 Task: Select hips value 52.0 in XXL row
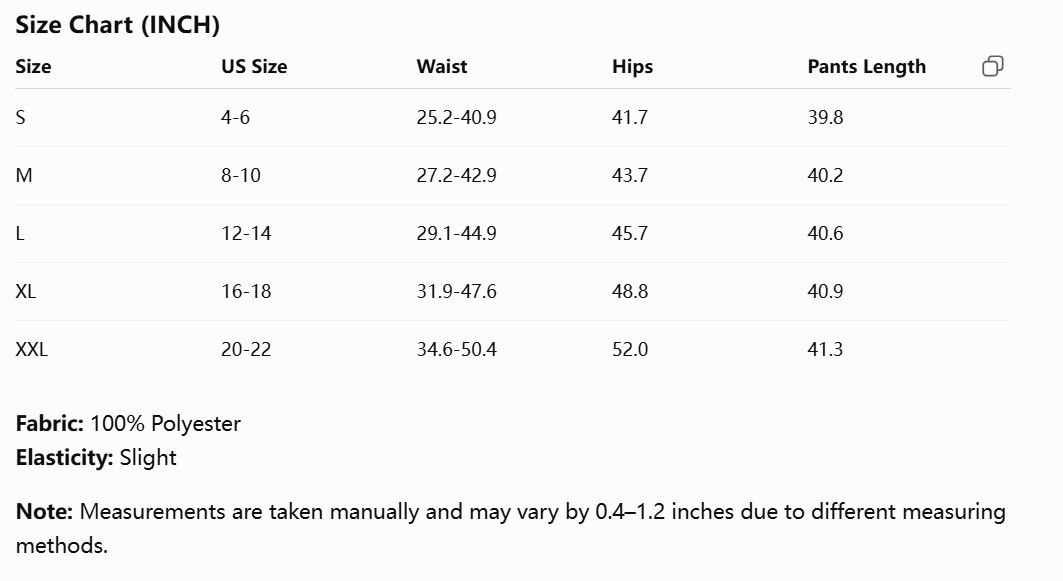(x=630, y=349)
